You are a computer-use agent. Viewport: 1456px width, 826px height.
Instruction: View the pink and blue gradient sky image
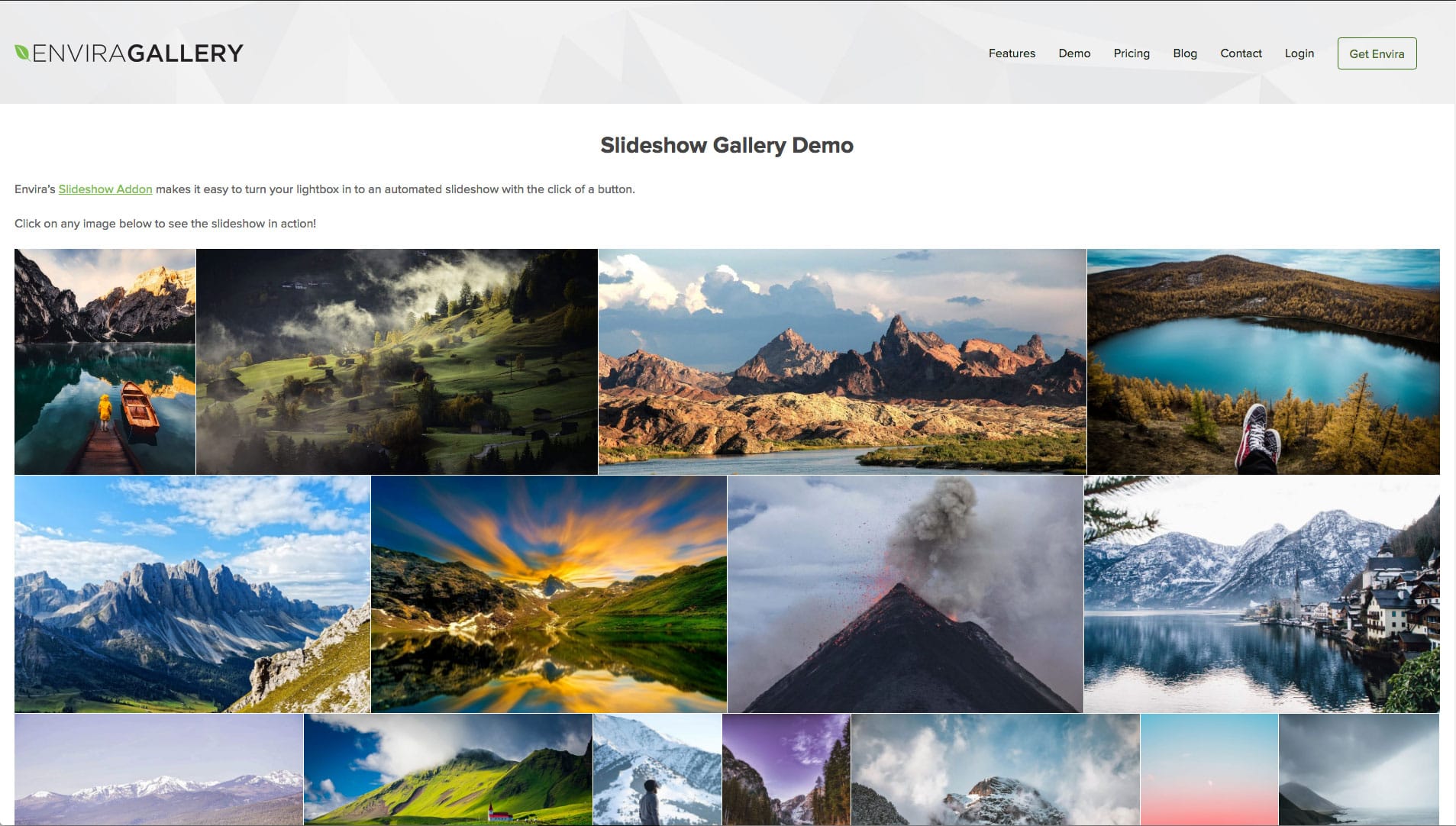pos(1209,770)
